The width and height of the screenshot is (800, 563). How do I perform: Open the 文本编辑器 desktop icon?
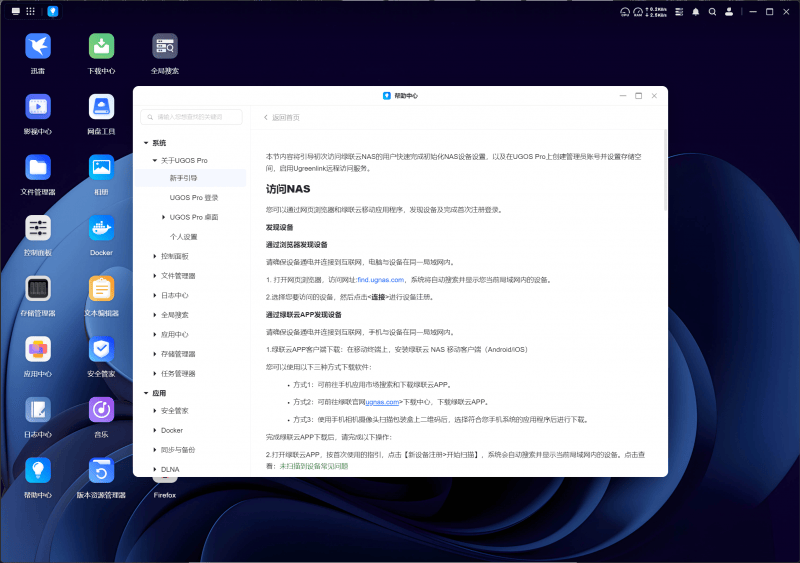point(101,289)
